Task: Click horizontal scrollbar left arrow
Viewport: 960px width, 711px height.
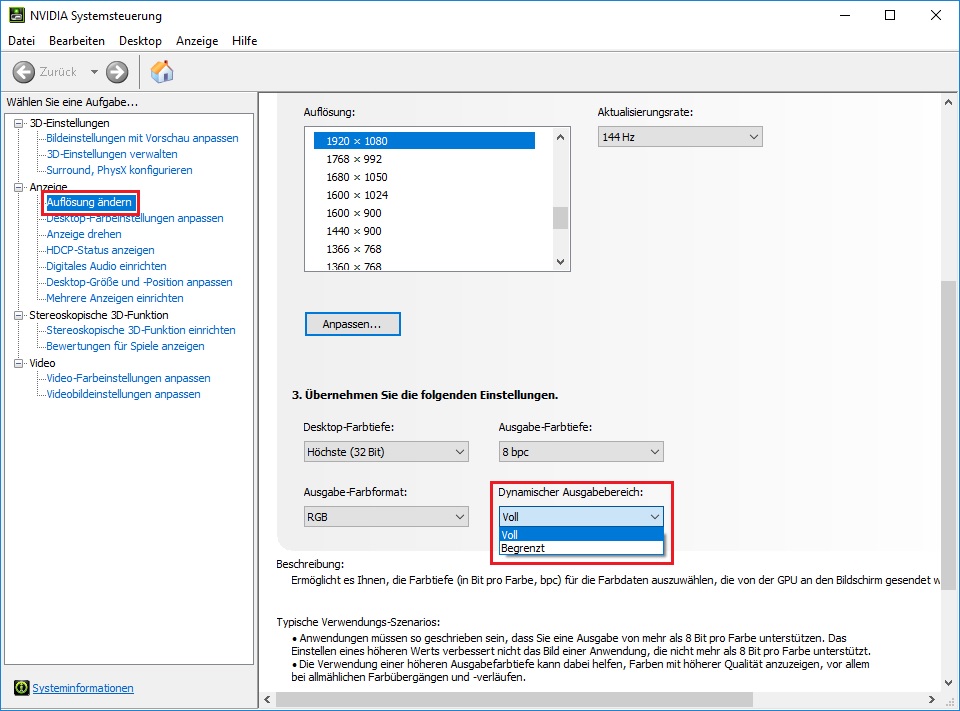Action: click(267, 699)
